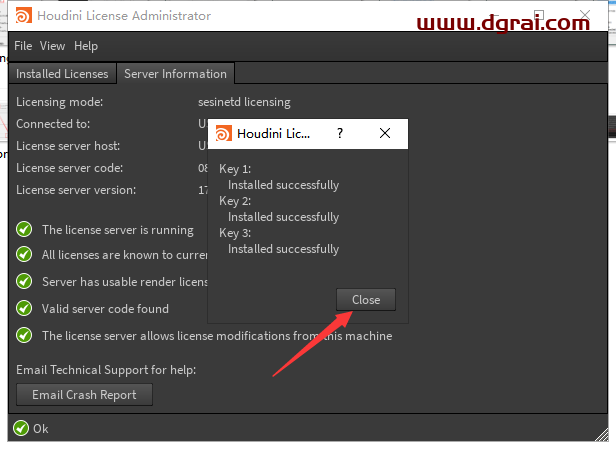Image resolution: width=616 pixels, height=449 pixels.
Task: Click the 'License server version:' label
Action: (76, 190)
